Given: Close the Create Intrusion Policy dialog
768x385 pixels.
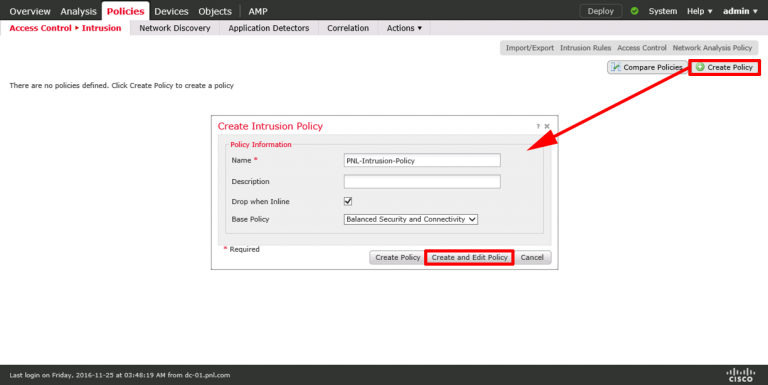Looking at the screenshot, I should tap(547, 126).
